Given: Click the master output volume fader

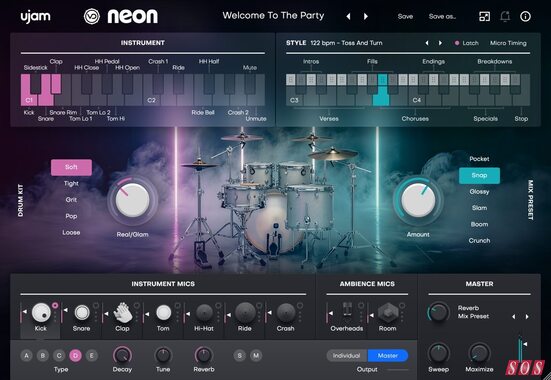Looking at the screenshot, I should pyautogui.click(x=521, y=349).
